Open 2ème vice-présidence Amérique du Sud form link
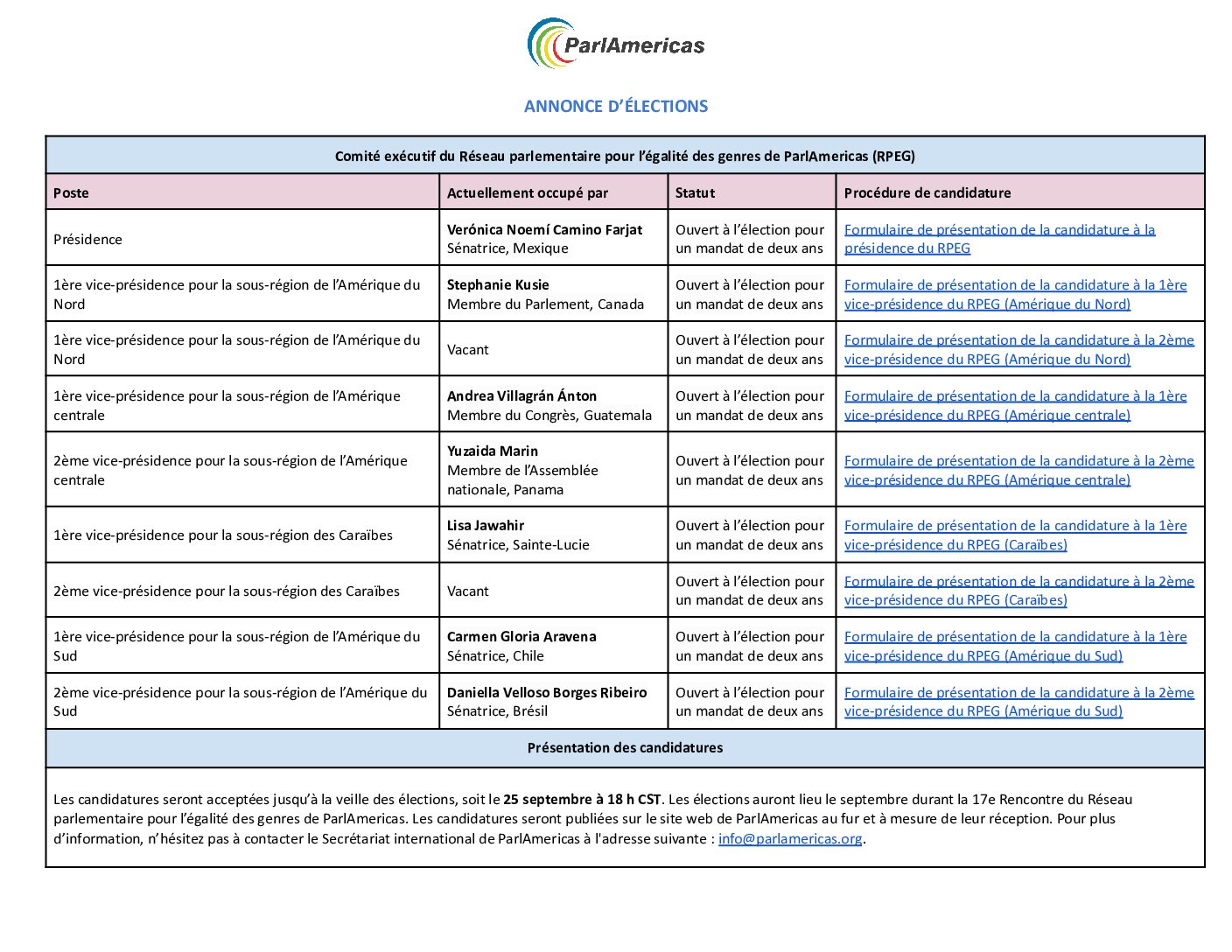1232x952 pixels. click(1018, 702)
